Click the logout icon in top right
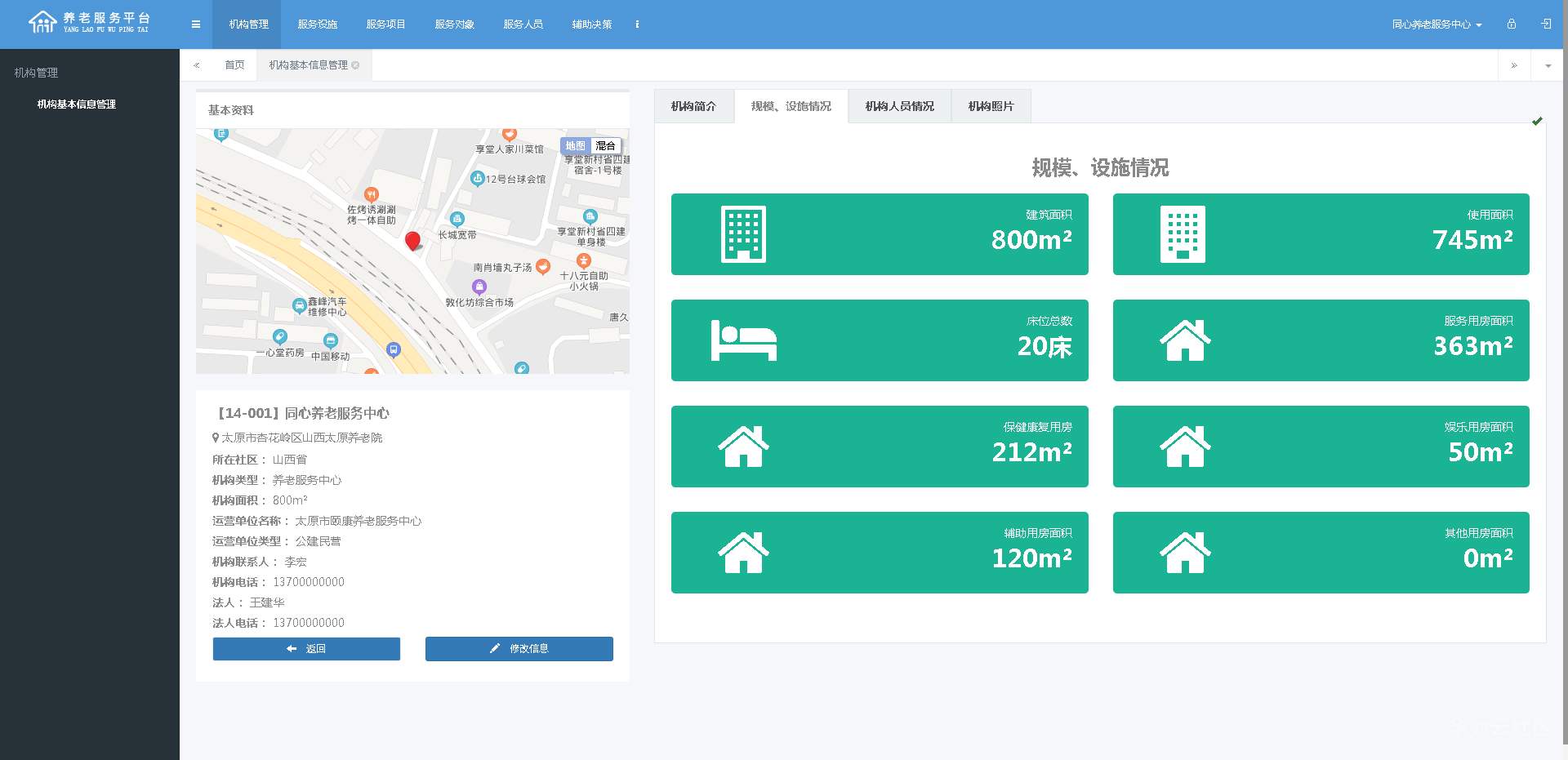1568x760 pixels. pyautogui.click(x=1546, y=24)
